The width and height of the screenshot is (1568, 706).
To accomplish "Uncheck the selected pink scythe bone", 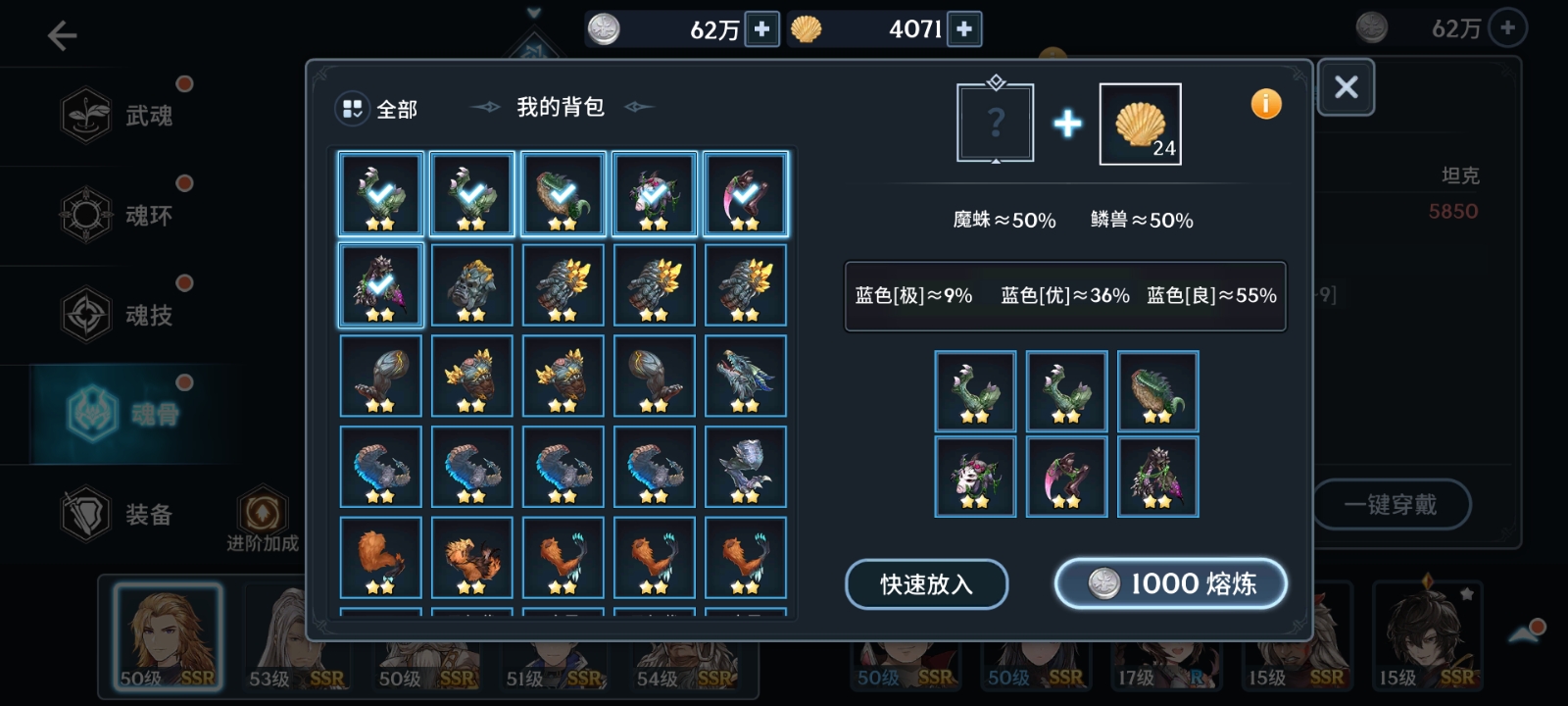I will click(x=745, y=194).
